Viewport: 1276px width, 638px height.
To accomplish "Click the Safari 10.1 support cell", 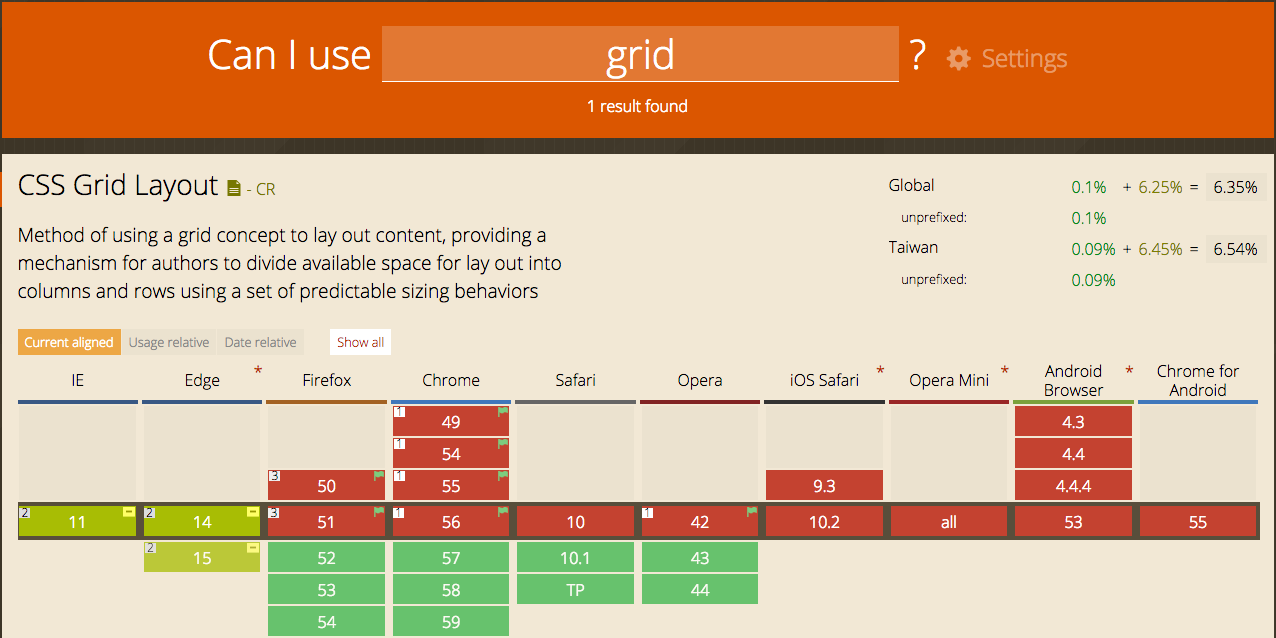I will tap(575, 558).
